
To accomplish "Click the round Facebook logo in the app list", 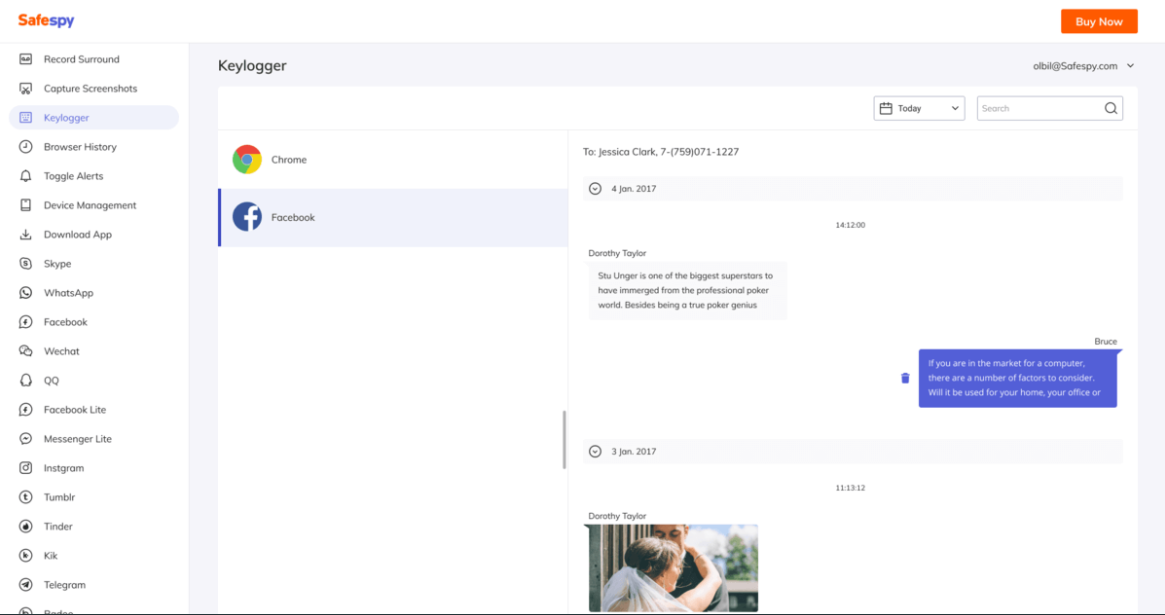I will 247,217.
